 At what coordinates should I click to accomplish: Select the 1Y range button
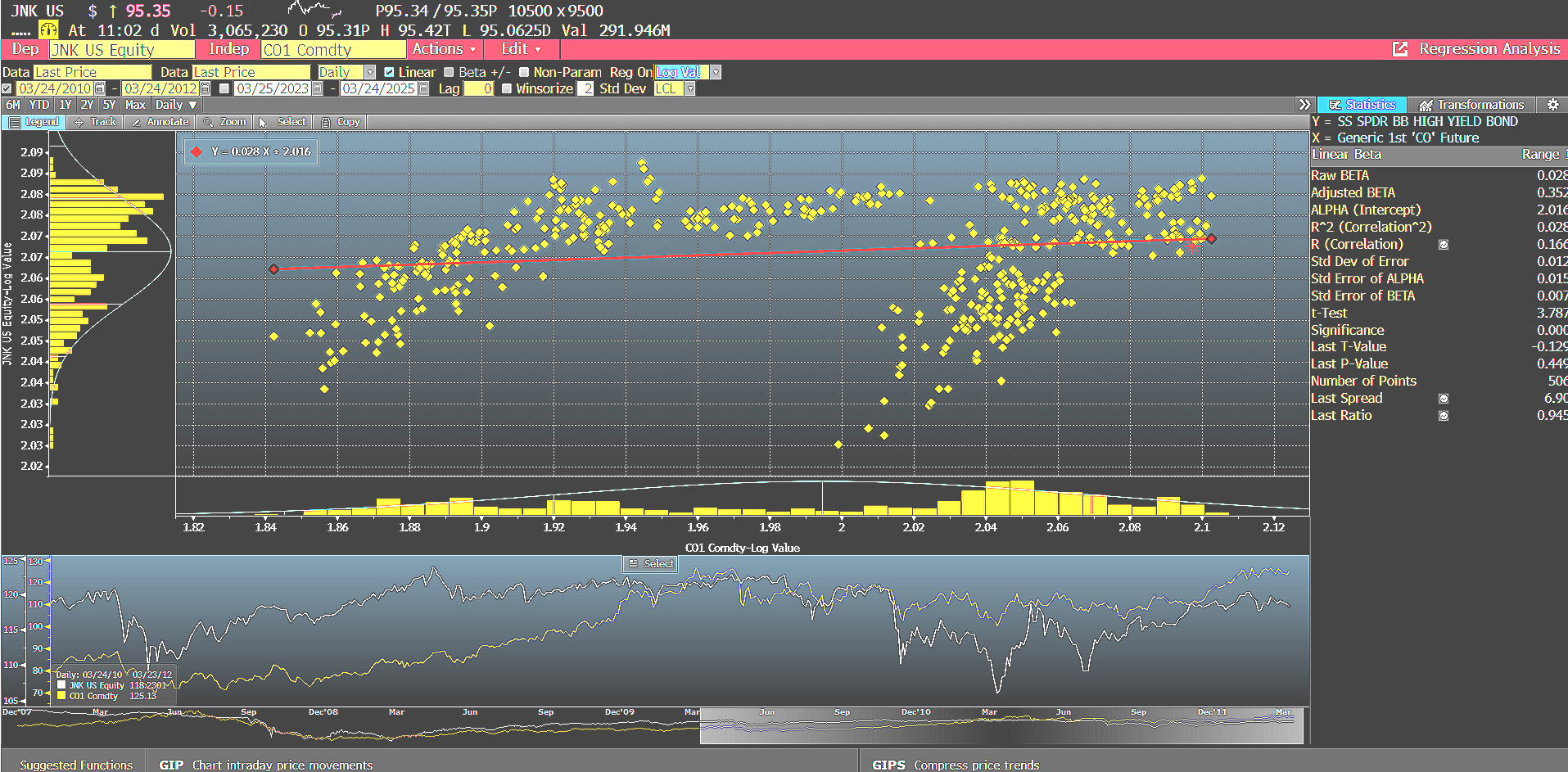[x=66, y=105]
